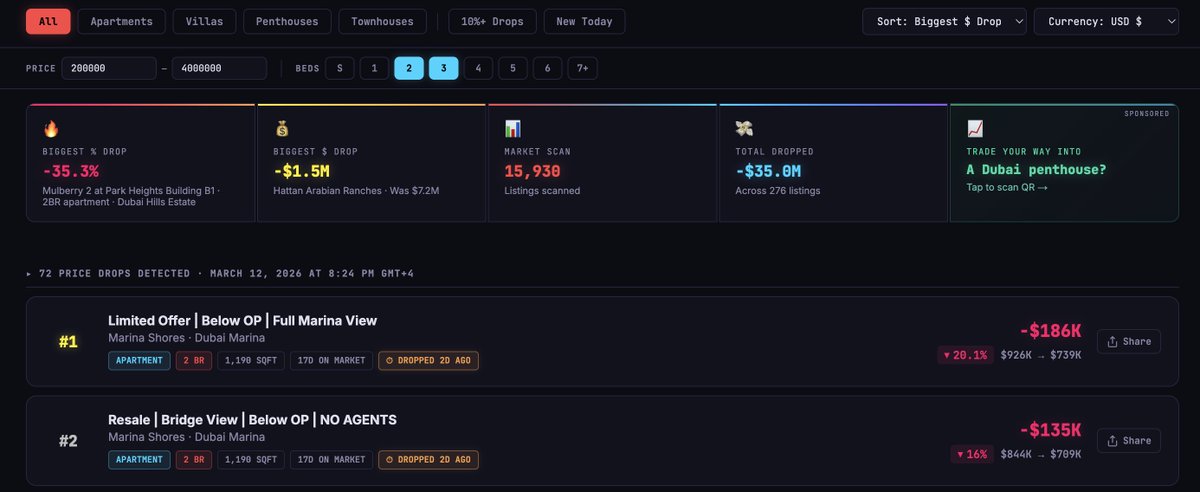
Task: Click the fire icon on Biggest % Drop card
Action: [50, 129]
